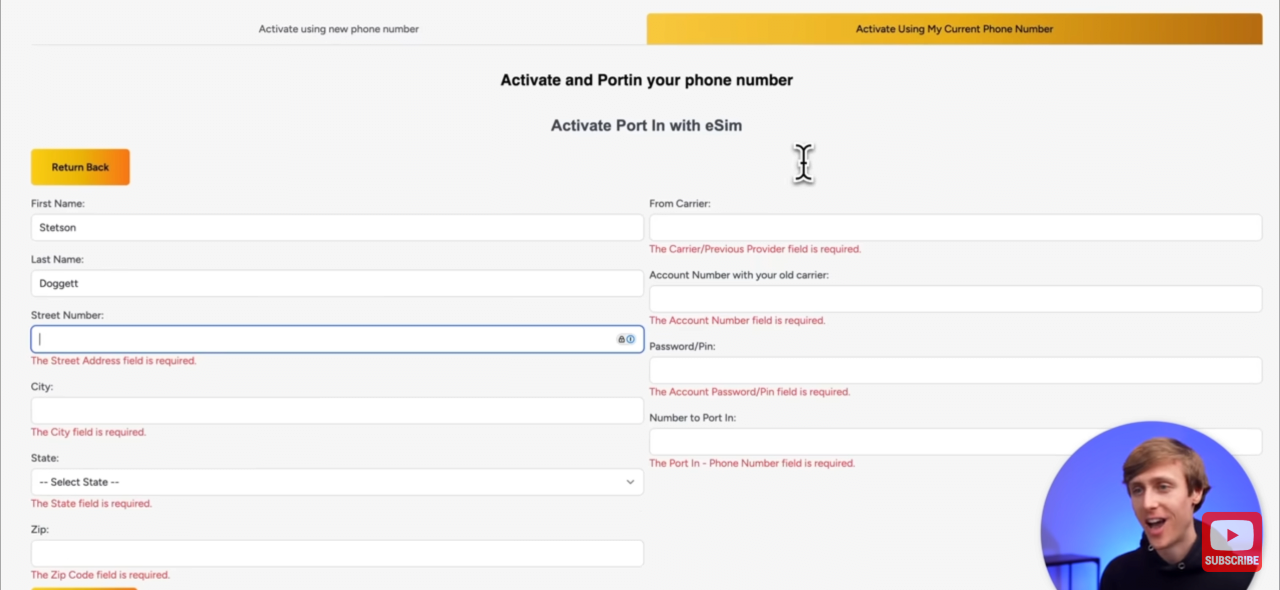Screen dimensions: 1280x590
Task: Click the Activate and Portin your phone number heading
Action: [x=646, y=80]
